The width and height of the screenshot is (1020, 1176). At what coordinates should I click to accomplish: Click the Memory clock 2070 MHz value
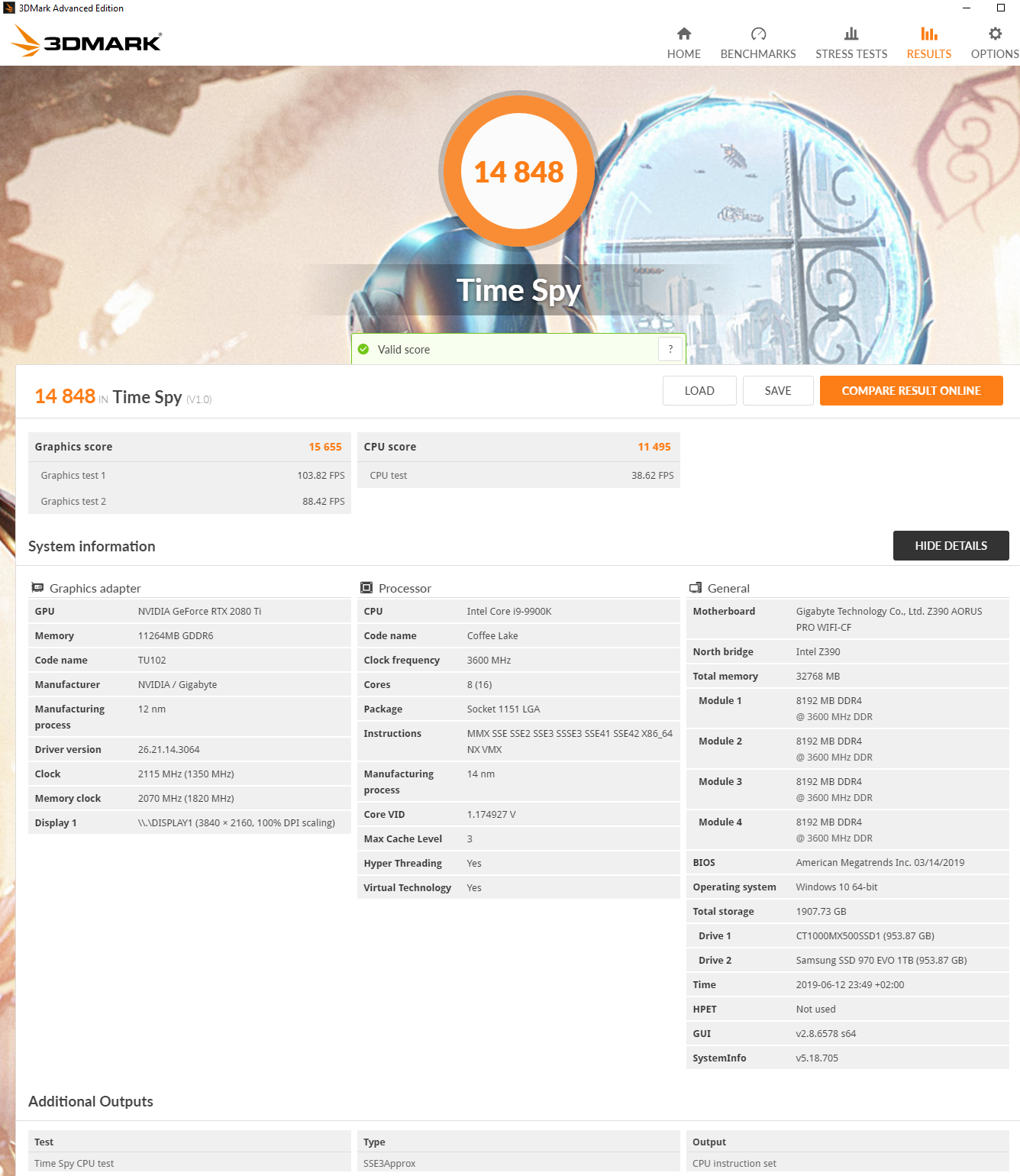tap(186, 798)
